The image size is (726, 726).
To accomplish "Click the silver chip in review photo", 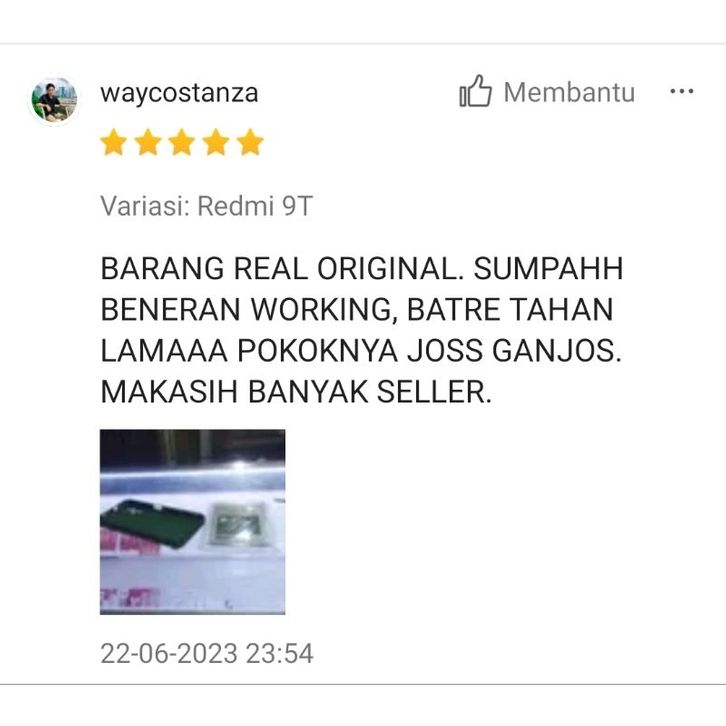I will coord(238,524).
